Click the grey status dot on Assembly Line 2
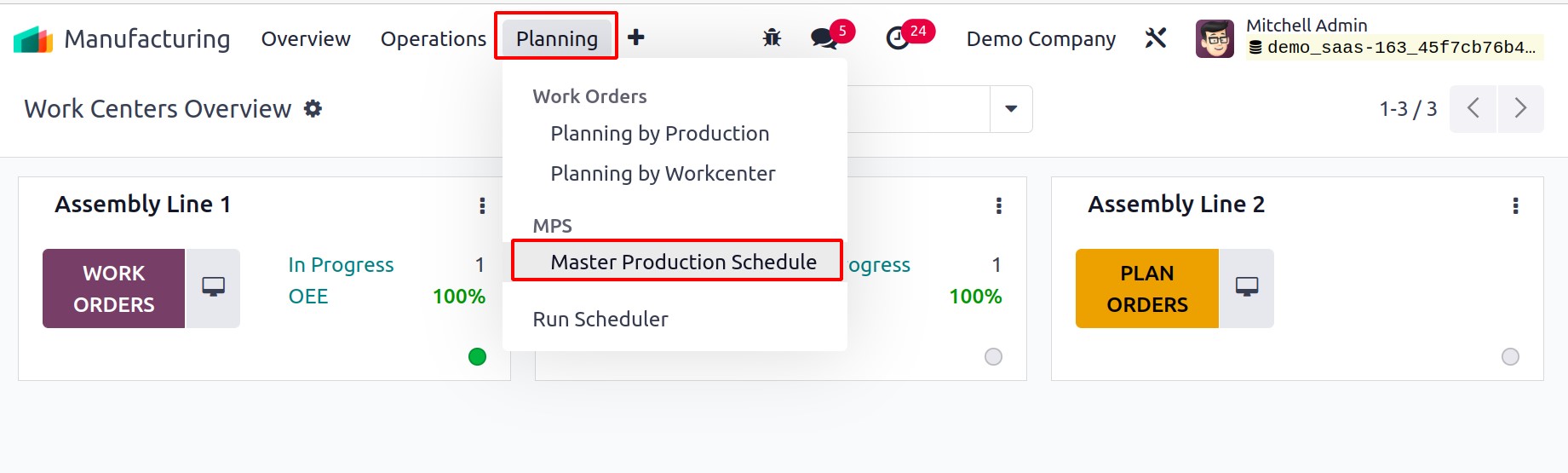 pyautogui.click(x=1510, y=357)
